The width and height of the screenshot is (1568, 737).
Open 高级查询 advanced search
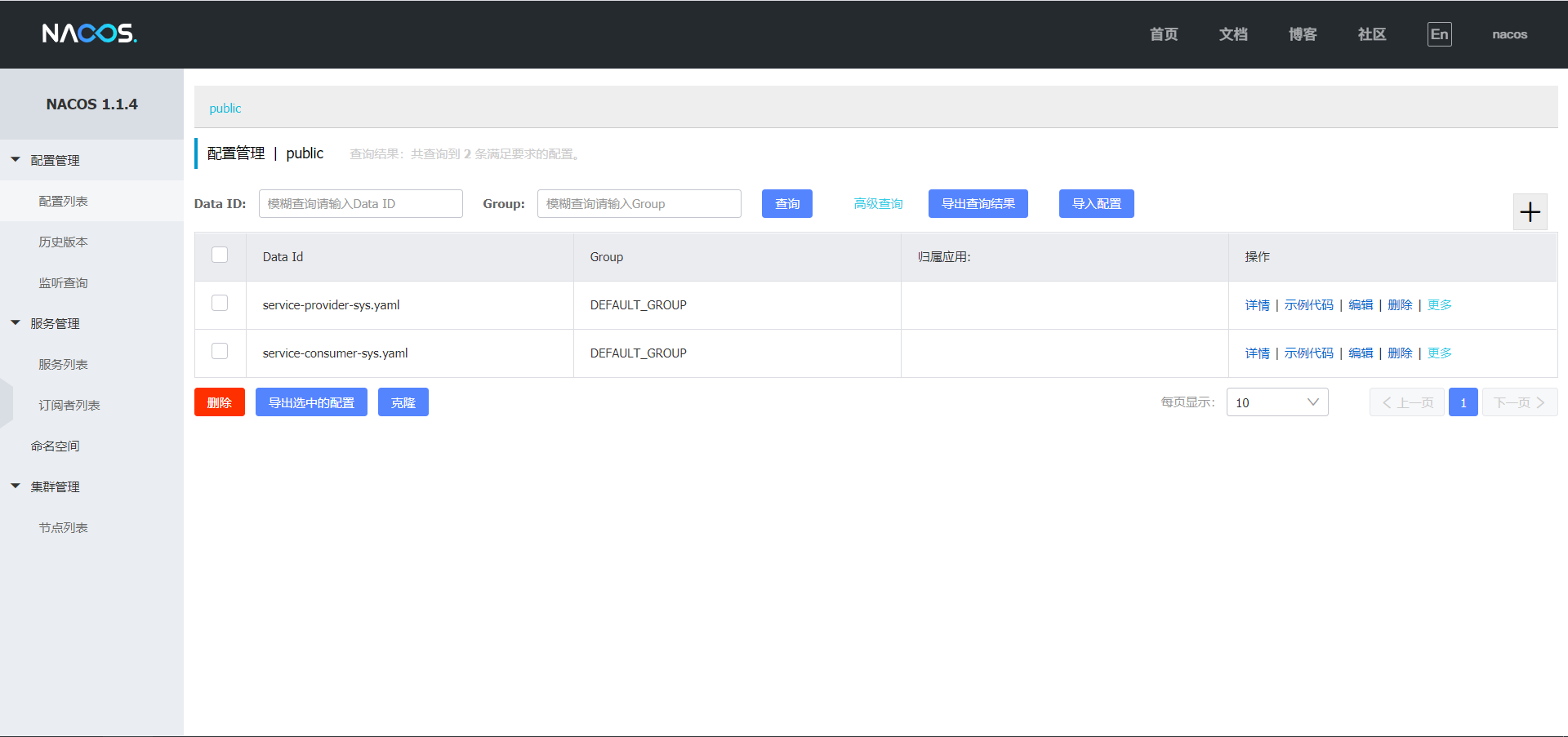(x=879, y=204)
